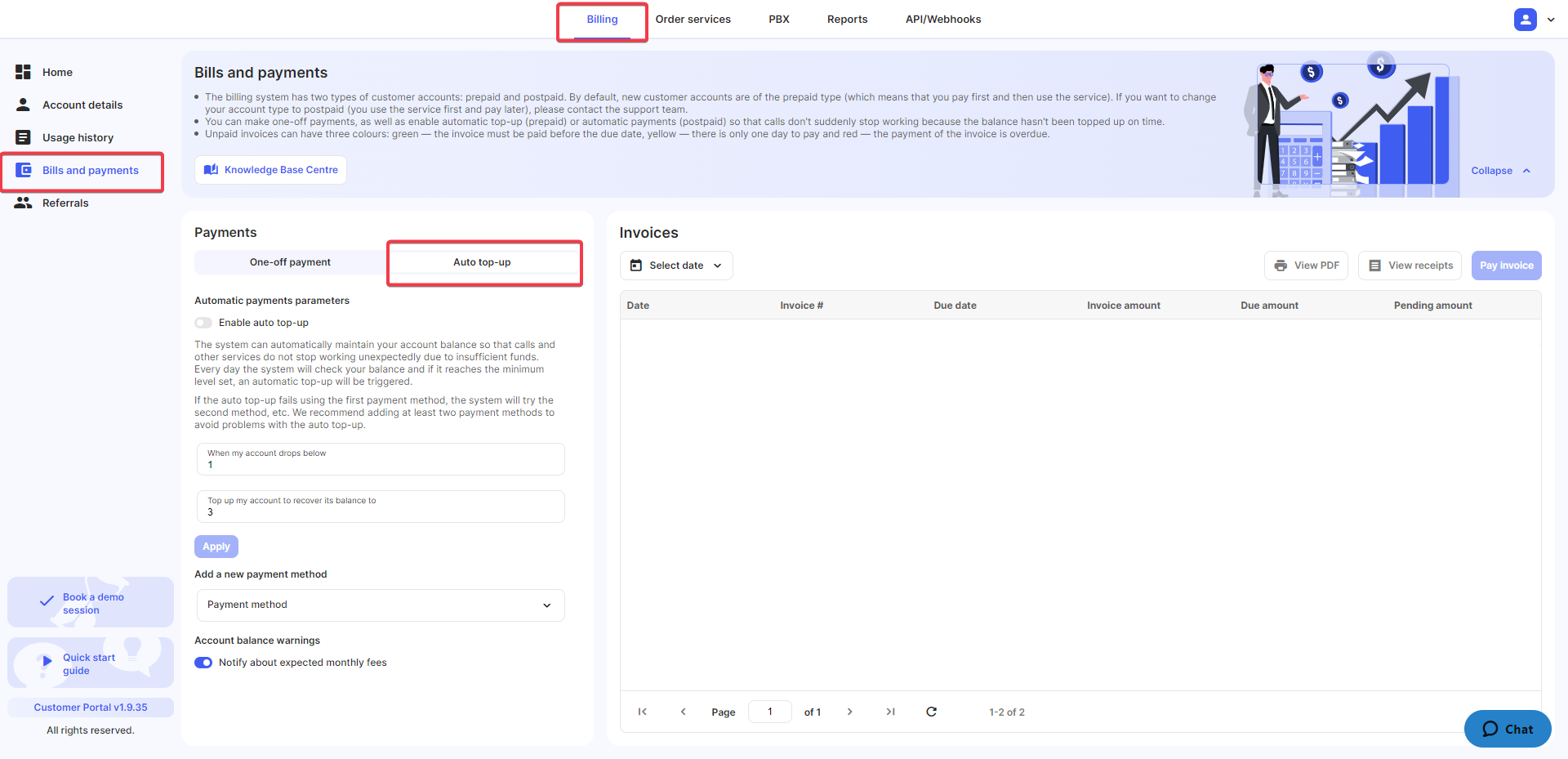Refresh the invoices table

pyautogui.click(x=931, y=712)
